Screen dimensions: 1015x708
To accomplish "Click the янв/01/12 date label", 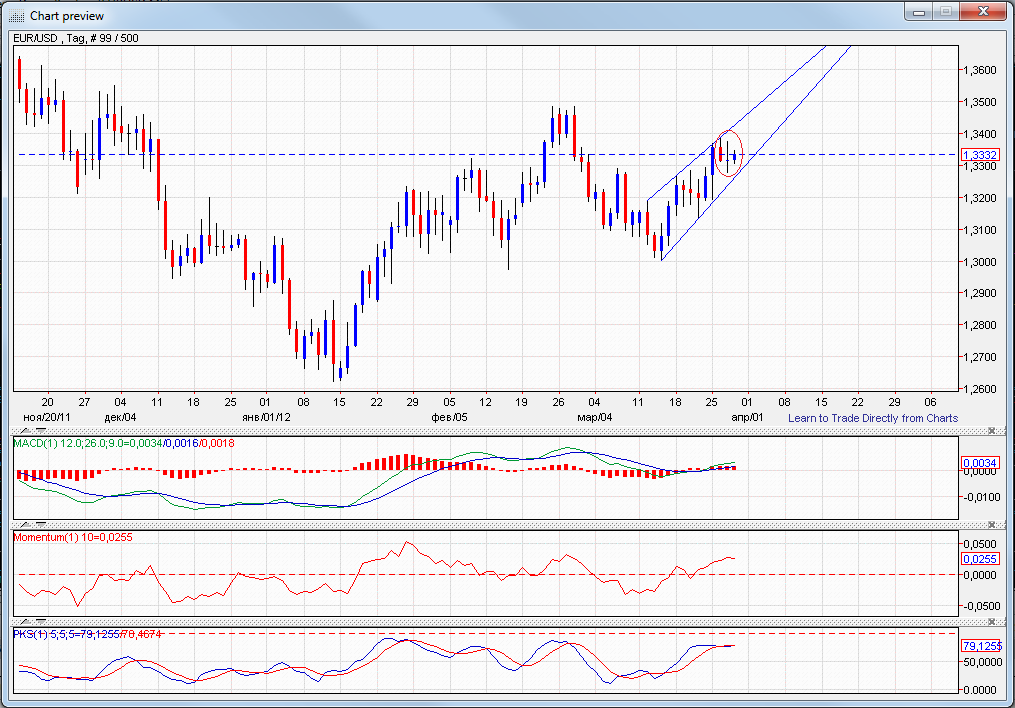I will pos(266,417).
